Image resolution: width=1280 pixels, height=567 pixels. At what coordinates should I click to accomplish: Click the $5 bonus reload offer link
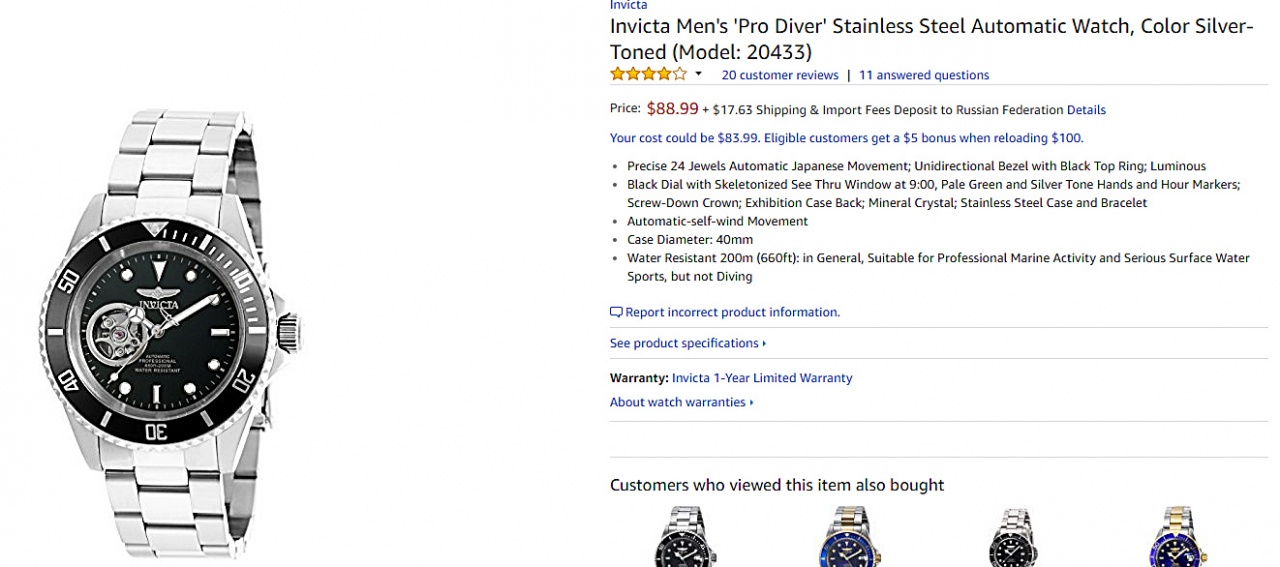pyautogui.click(x=846, y=138)
